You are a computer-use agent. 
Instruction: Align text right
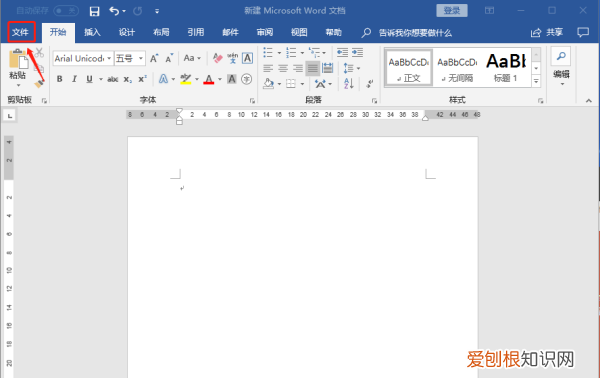coord(298,68)
